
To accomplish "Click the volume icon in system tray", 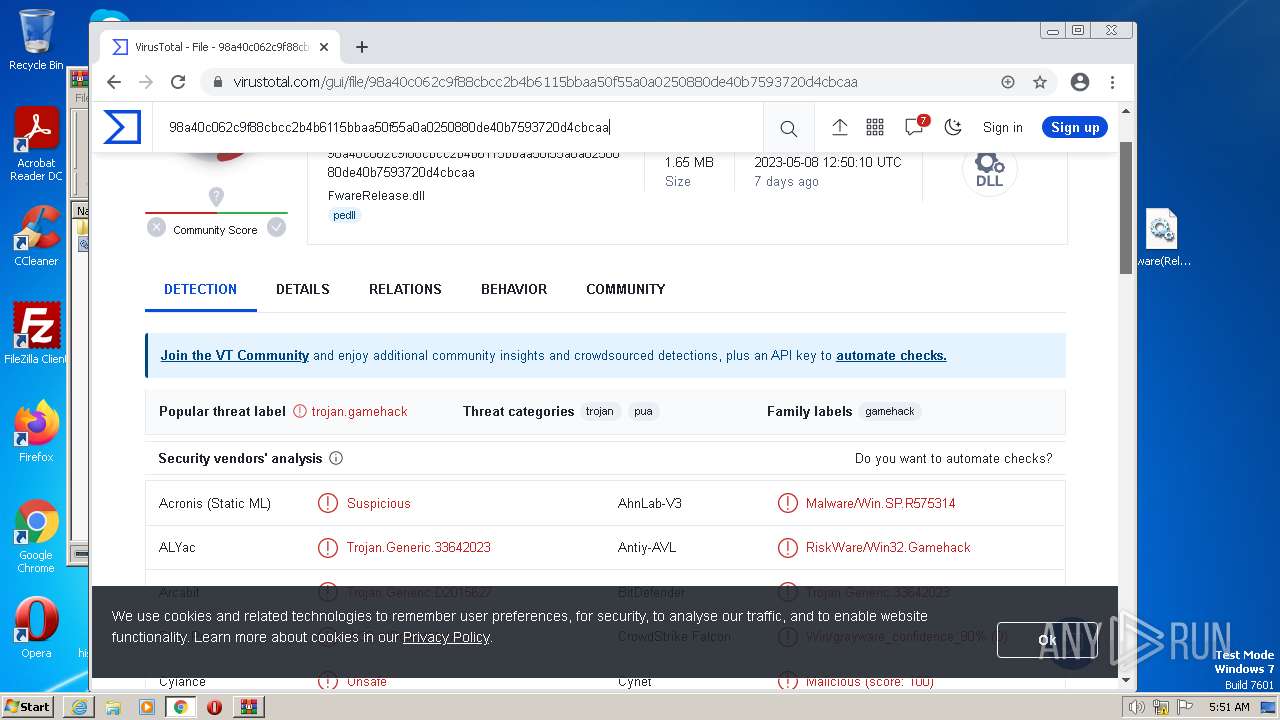I will tap(1137, 707).
